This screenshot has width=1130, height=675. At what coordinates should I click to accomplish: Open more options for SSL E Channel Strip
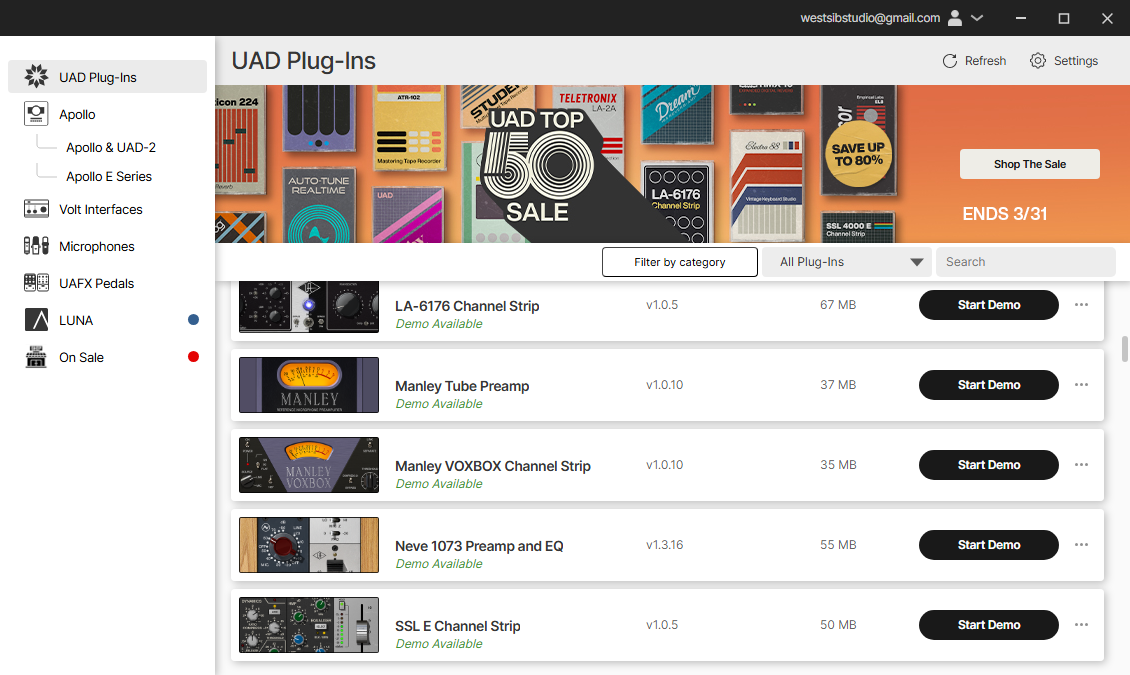pos(1081,625)
